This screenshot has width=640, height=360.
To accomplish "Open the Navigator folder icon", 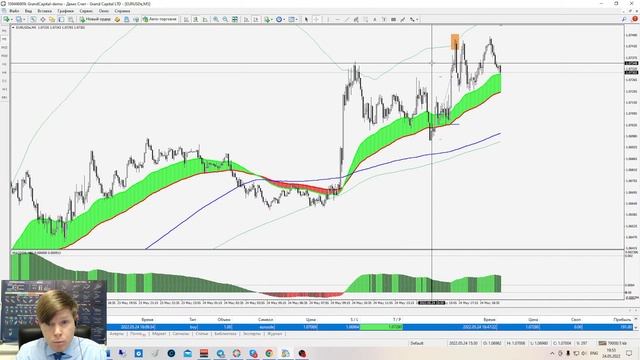I will point(52,19).
